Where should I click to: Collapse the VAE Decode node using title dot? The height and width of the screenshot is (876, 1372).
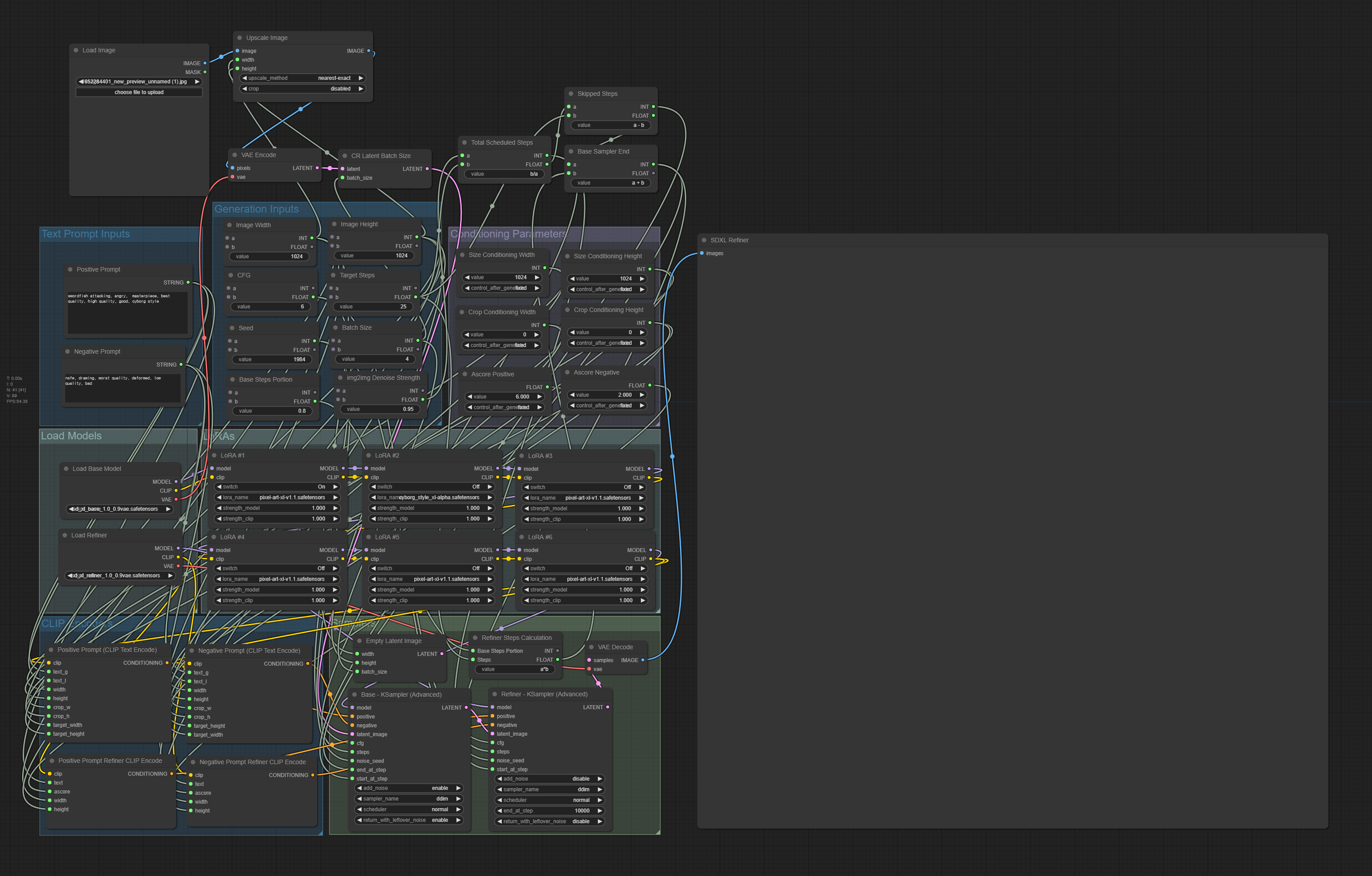coord(591,647)
